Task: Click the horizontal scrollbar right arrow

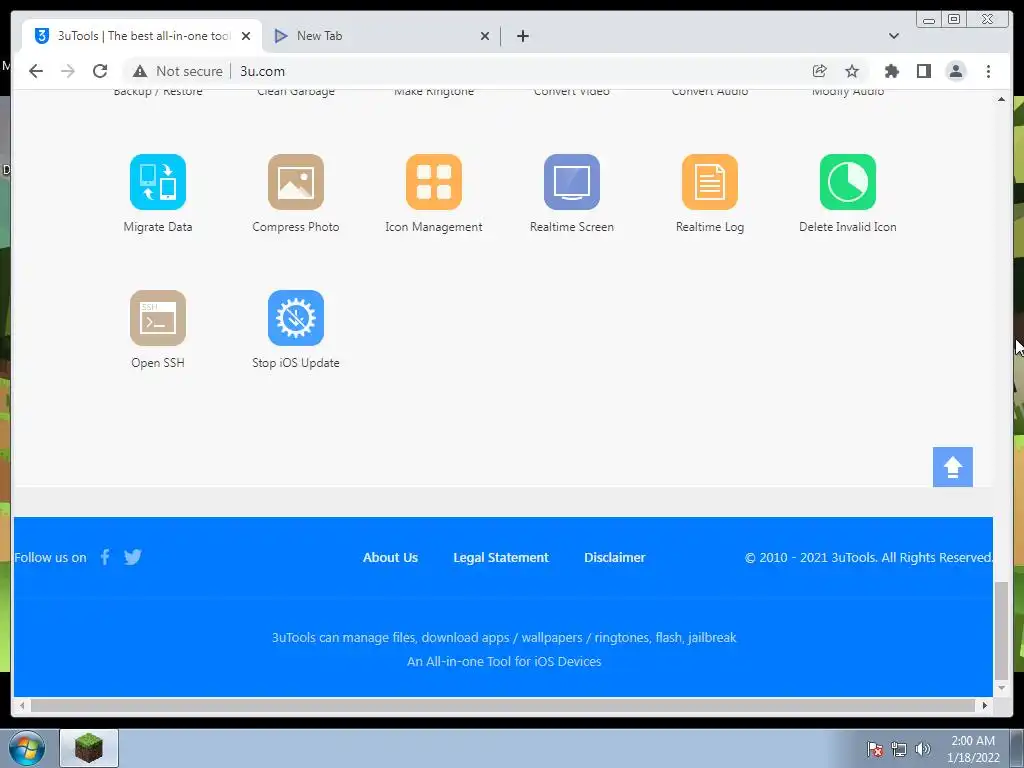Action: (x=985, y=705)
